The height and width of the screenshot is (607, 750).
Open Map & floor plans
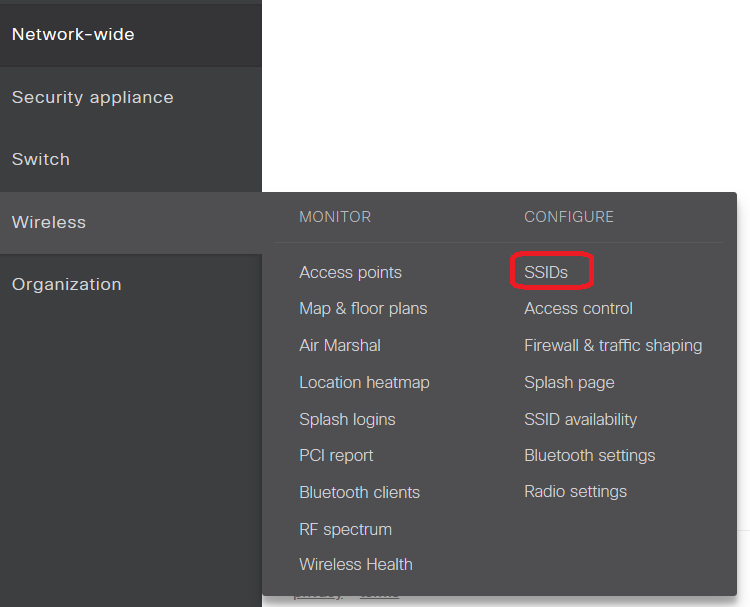(363, 309)
